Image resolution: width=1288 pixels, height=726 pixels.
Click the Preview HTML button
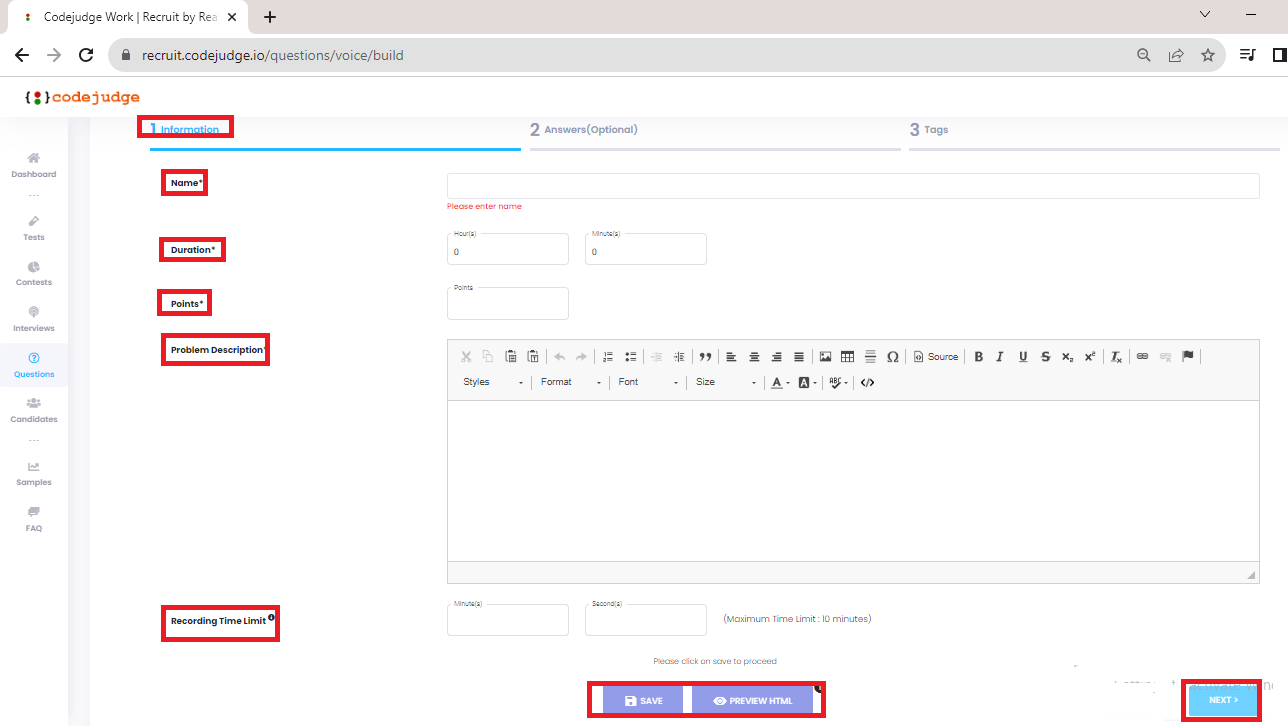[x=752, y=701]
